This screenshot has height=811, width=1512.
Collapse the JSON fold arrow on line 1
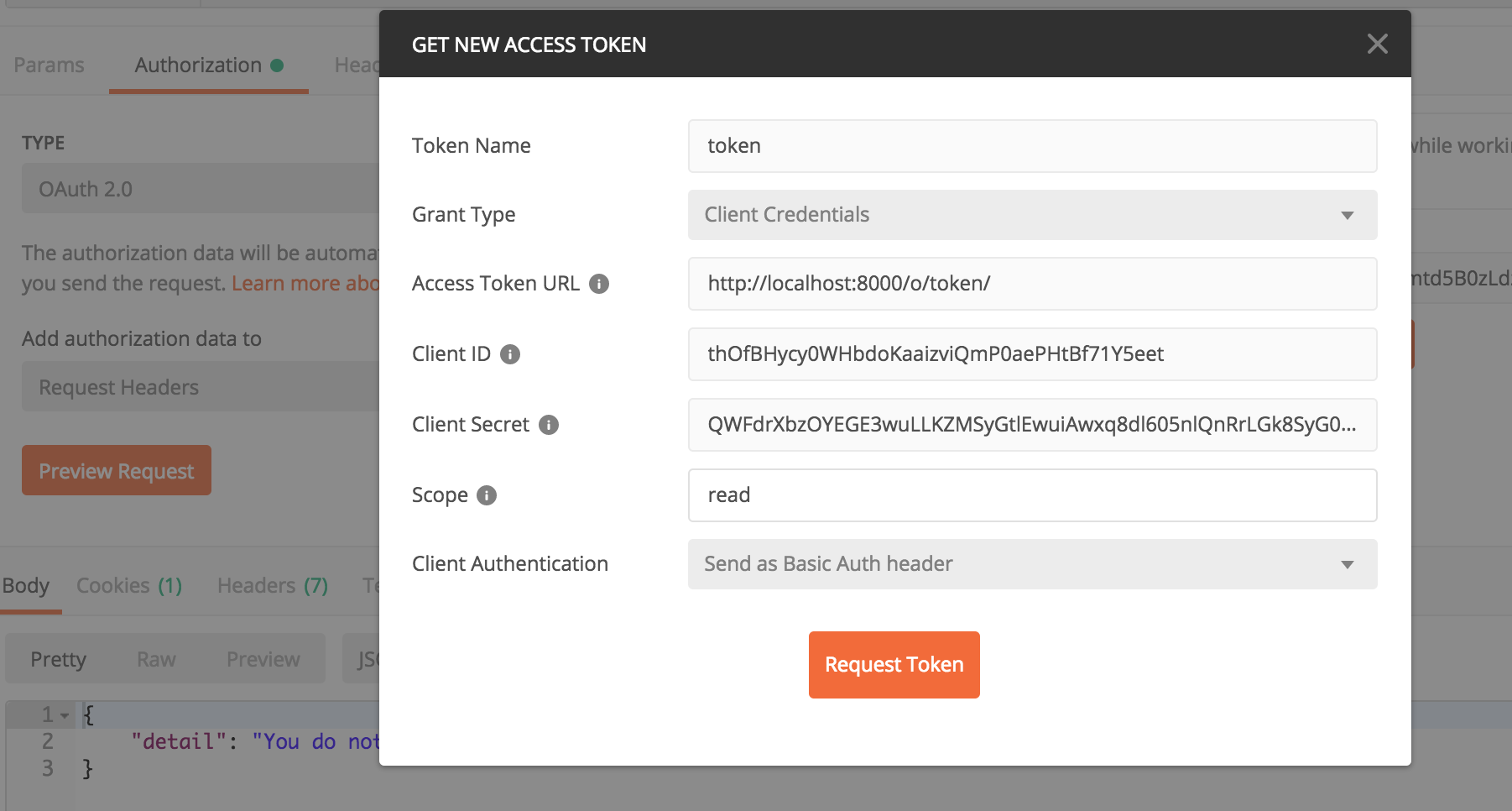coord(65,716)
